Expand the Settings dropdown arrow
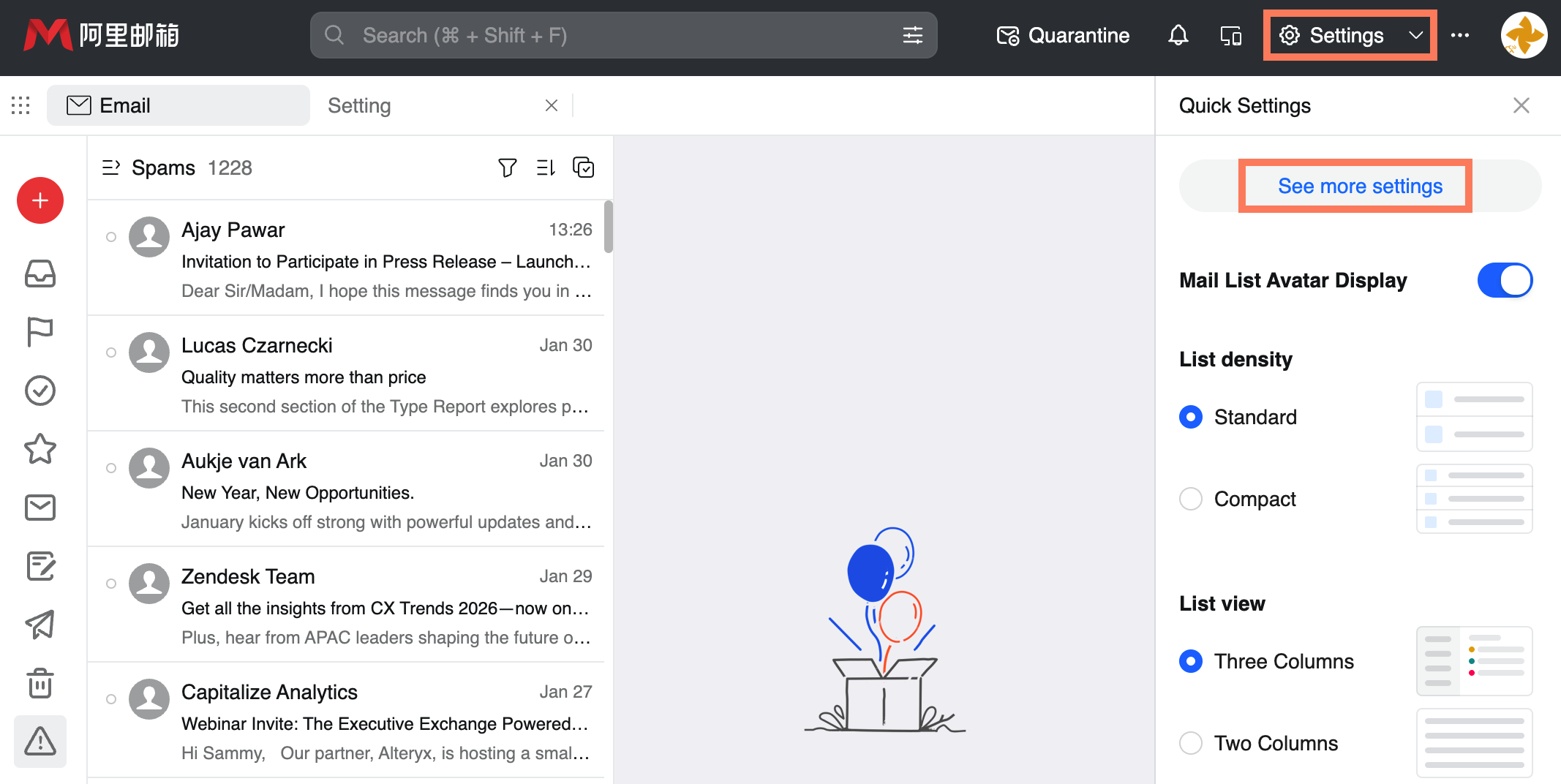Viewport: 1561px width, 784px height. [x=1414, y=34]
